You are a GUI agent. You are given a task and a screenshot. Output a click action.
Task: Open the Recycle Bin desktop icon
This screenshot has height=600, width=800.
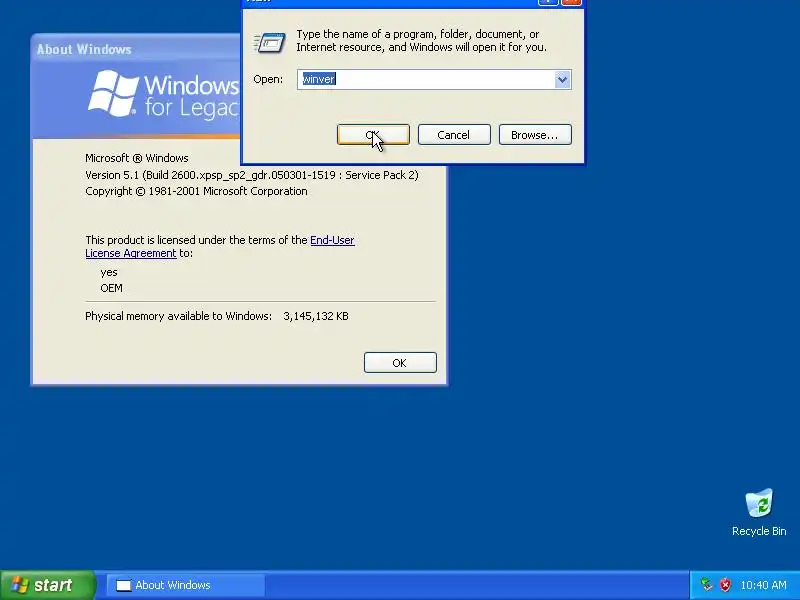point(759,513)
